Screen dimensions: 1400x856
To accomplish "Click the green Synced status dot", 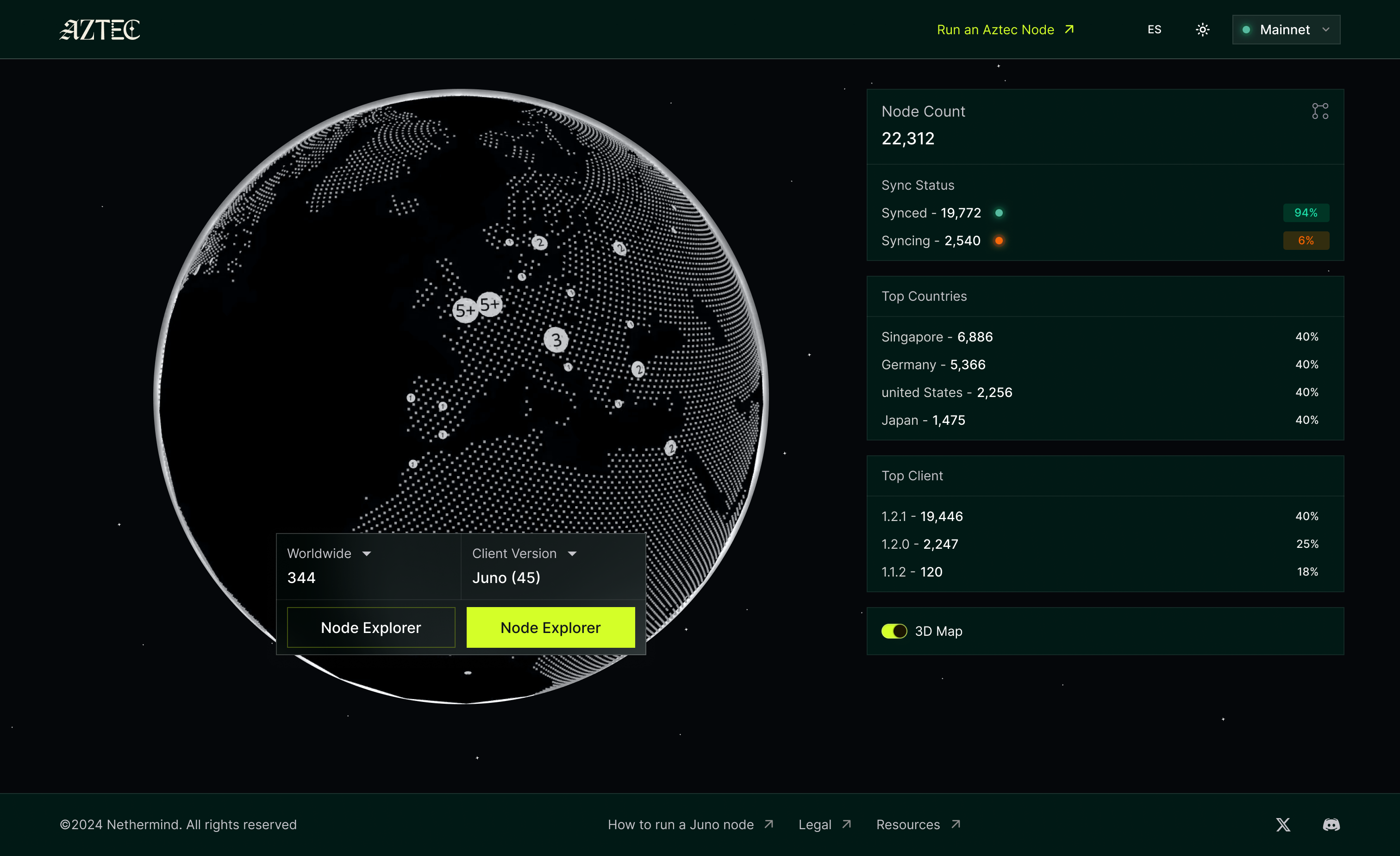I will pos(999,213).
